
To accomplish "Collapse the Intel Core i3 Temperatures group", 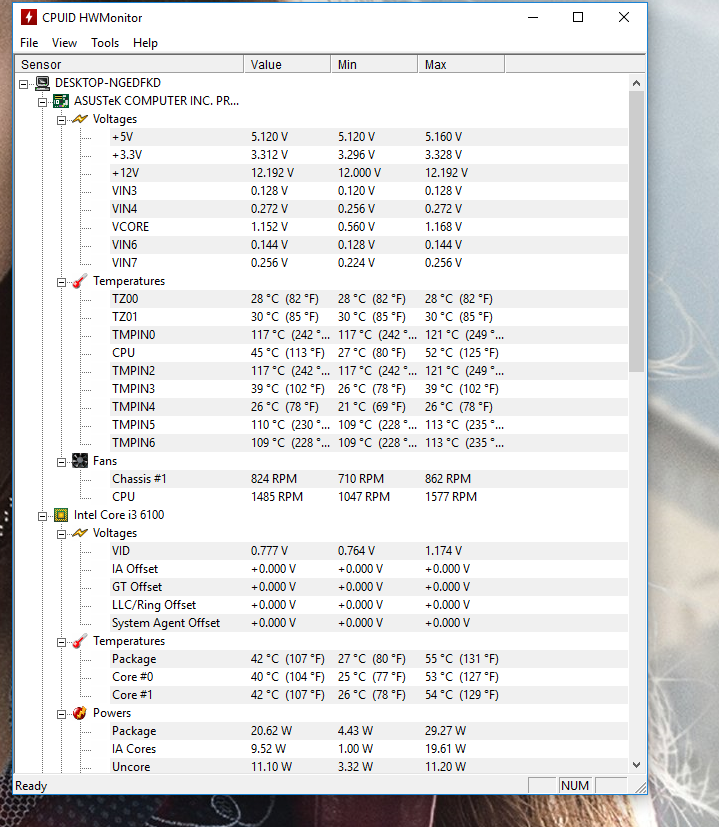I will click(x=62, y=642).
